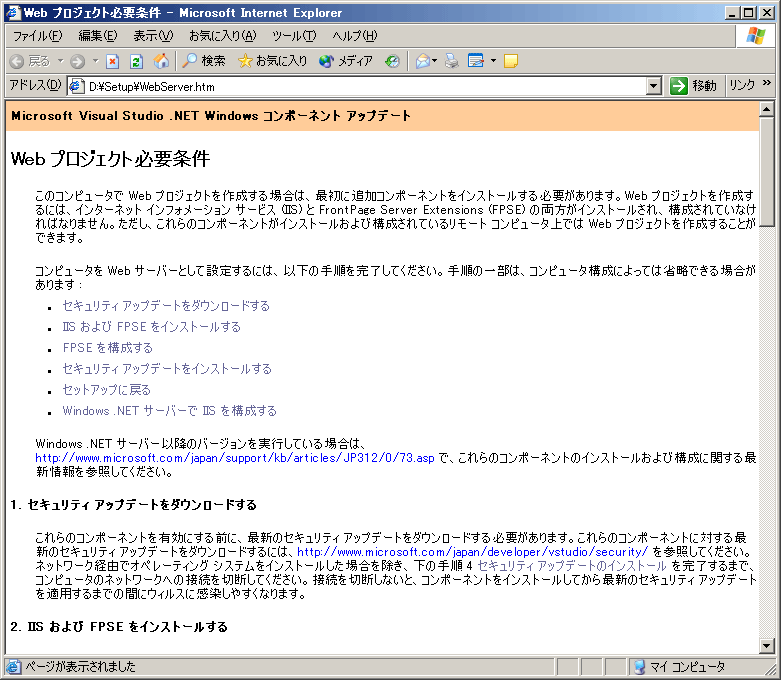Click the Windows flag logo
781x680 pixels.
pyautogui.click(x=756, y=36)
